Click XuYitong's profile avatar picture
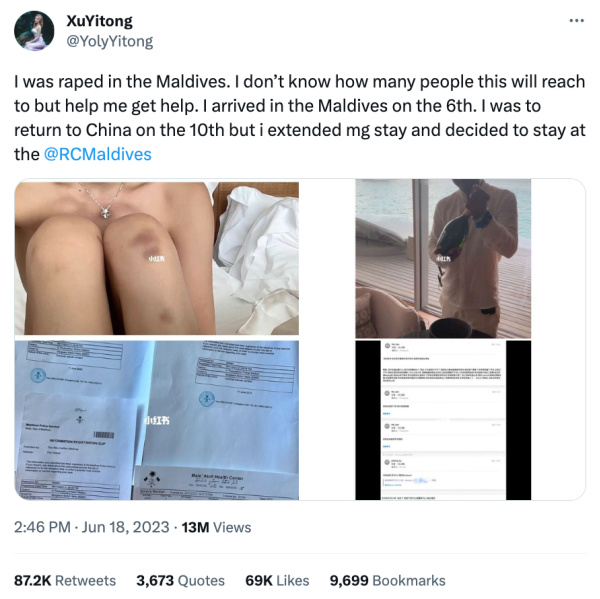Image resolution: width=600 pixels, height=599 pixels. tap(34, 31)
